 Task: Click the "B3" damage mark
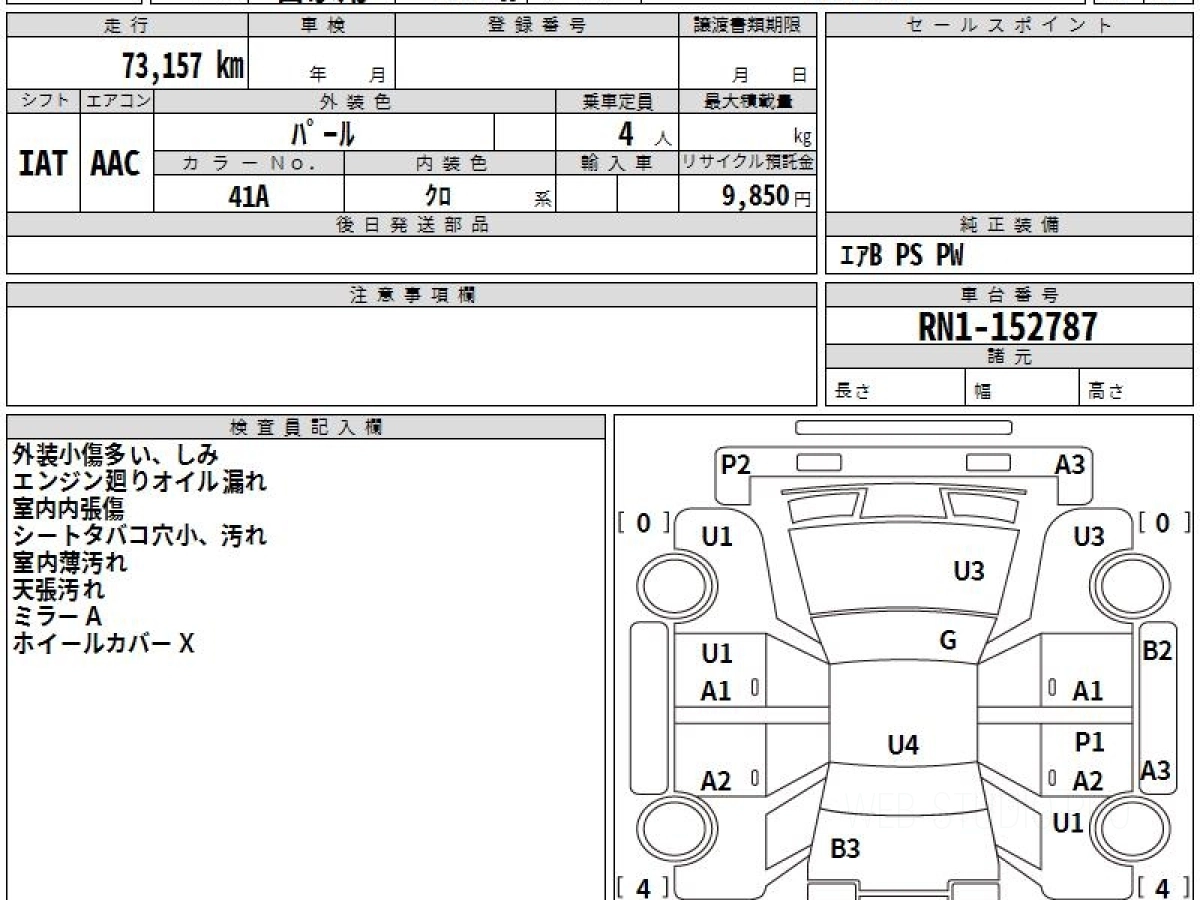point(845,849)
